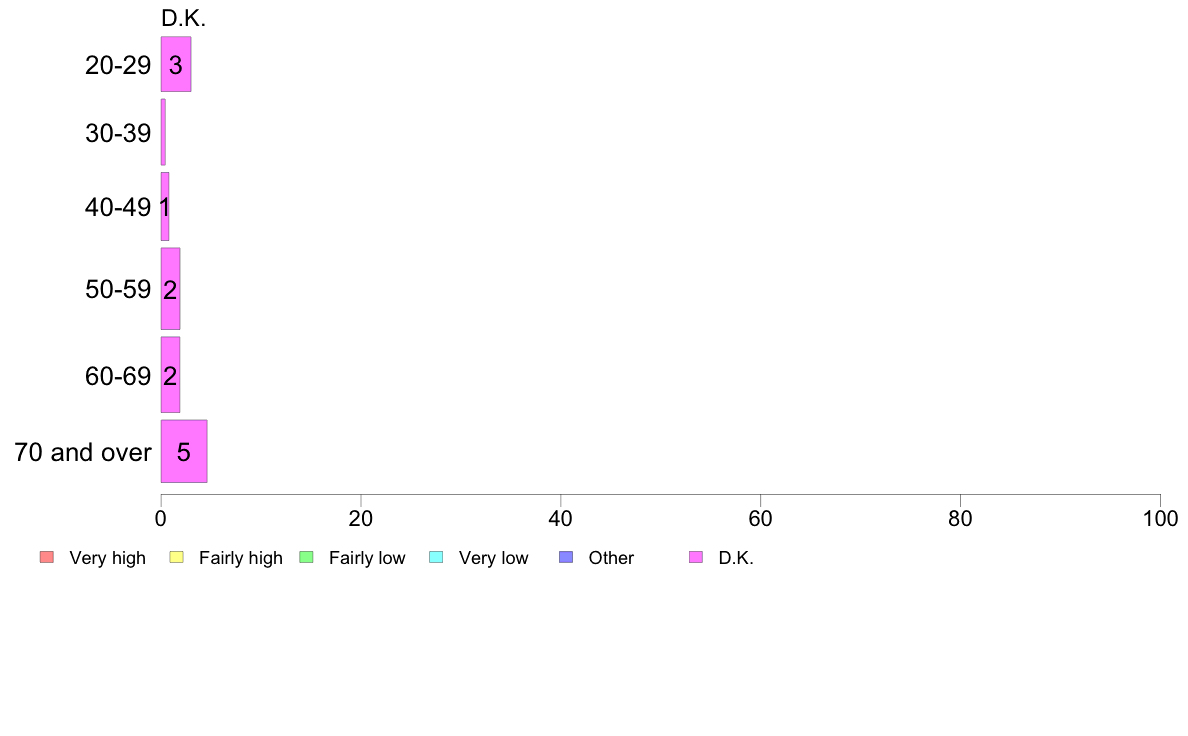Screen dimensions: 1188x736
Task: Click the 100 tick label on axis
Action: click(1160, 519)
